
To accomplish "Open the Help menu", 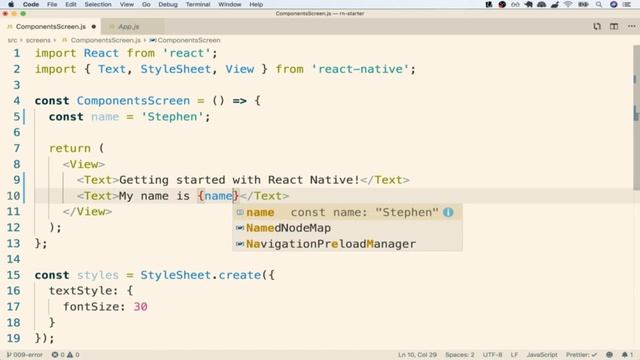I will click(256, 4).
